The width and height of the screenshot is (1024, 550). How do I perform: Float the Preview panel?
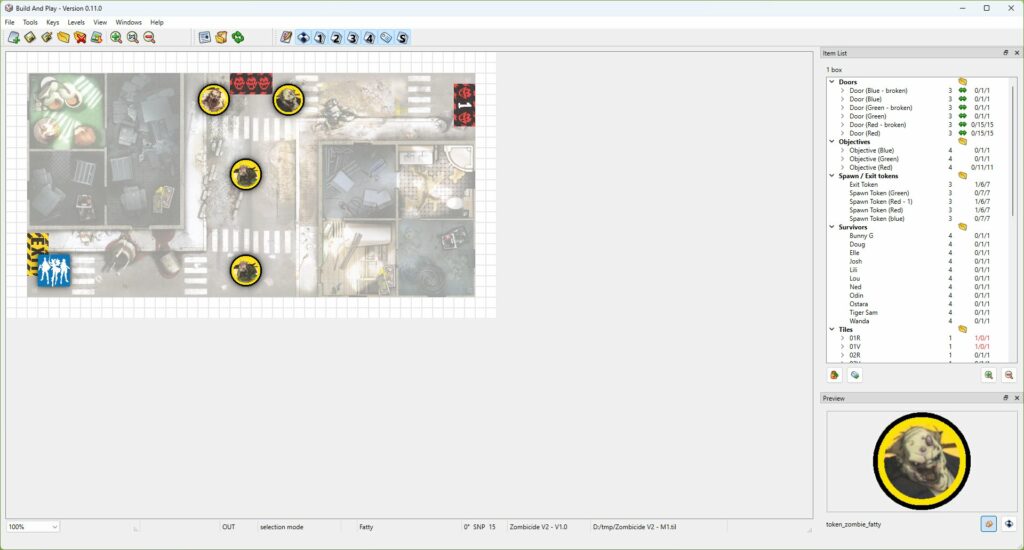[1006, 398]
